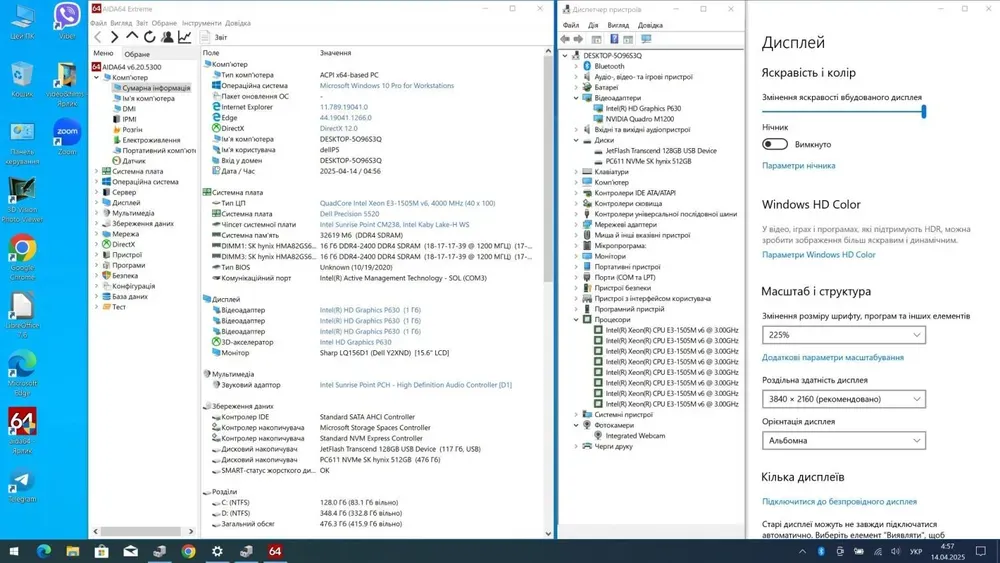Switch to the Обране tab in AIDA64
This screenshot has width=1000, height=563.
click(x=137, y=54)
